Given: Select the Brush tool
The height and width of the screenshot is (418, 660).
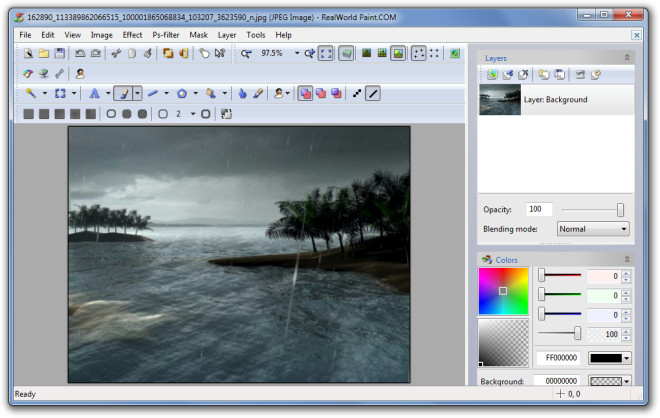Looking at the screenshot, I should click(122, 93).
